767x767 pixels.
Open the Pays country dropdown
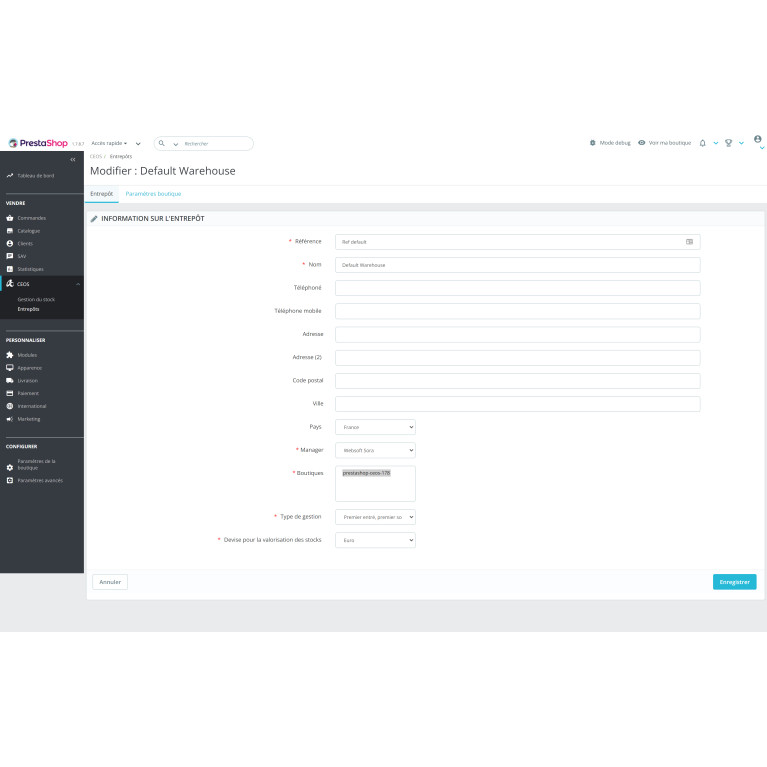point(374,427)
